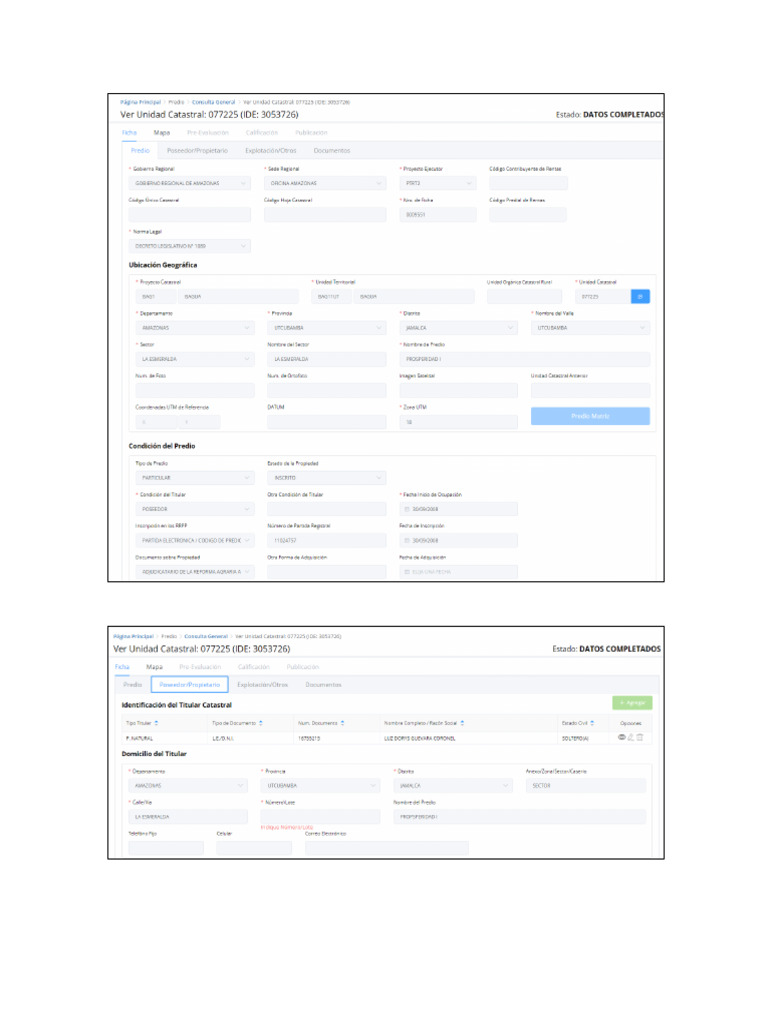
Task: Sort by Nombre Completo / Razón Social arrows
Action: (462, 723)
